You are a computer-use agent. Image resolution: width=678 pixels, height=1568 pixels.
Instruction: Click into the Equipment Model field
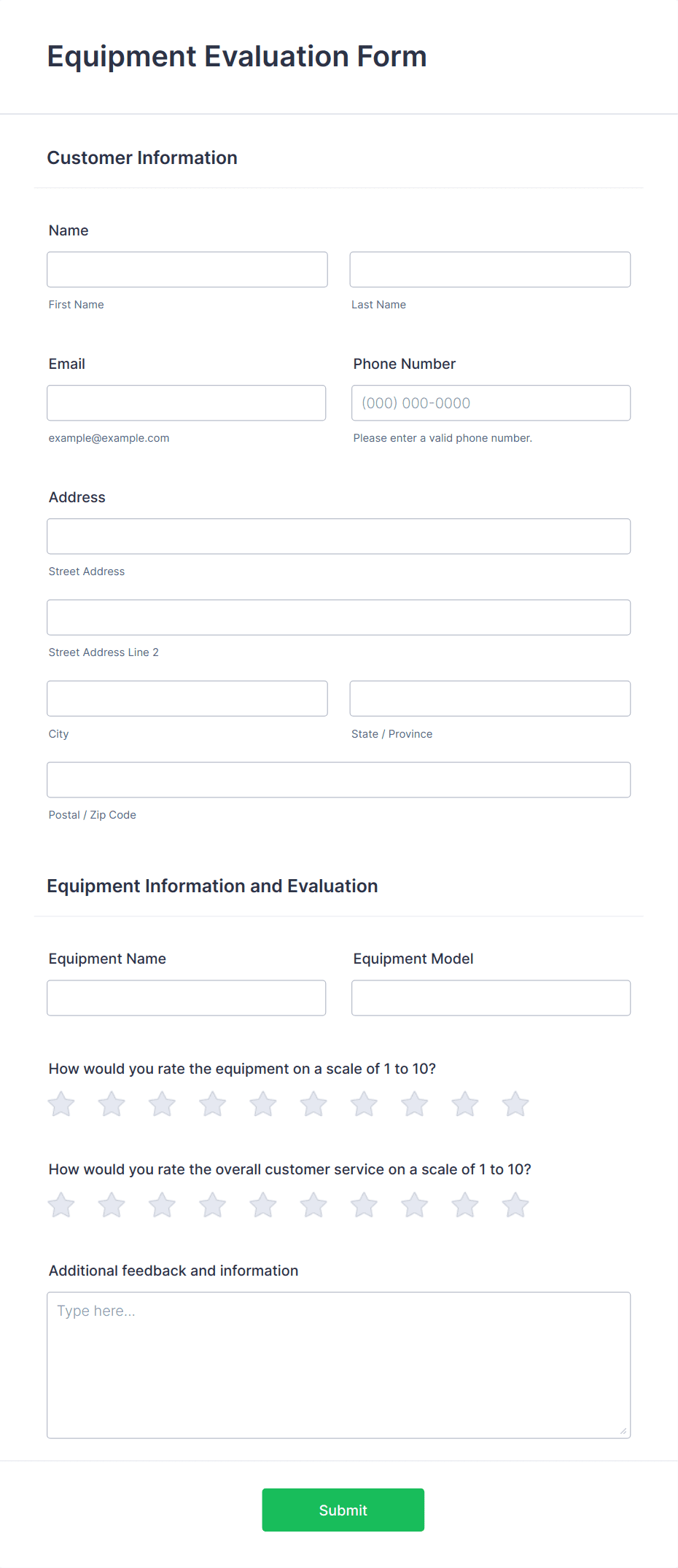[490, 997]
